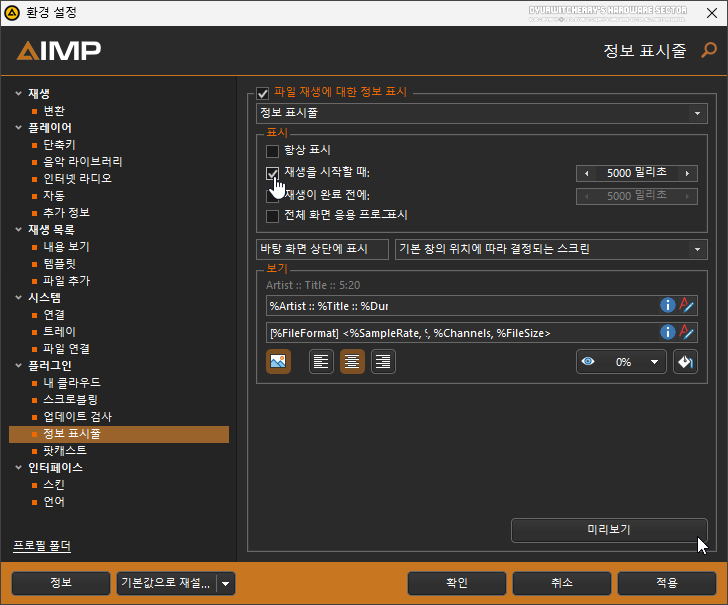The height and width of the screenshot is (605, 728).
Task: Collapse the 플러그인 tree section
Action: (19, 365)
